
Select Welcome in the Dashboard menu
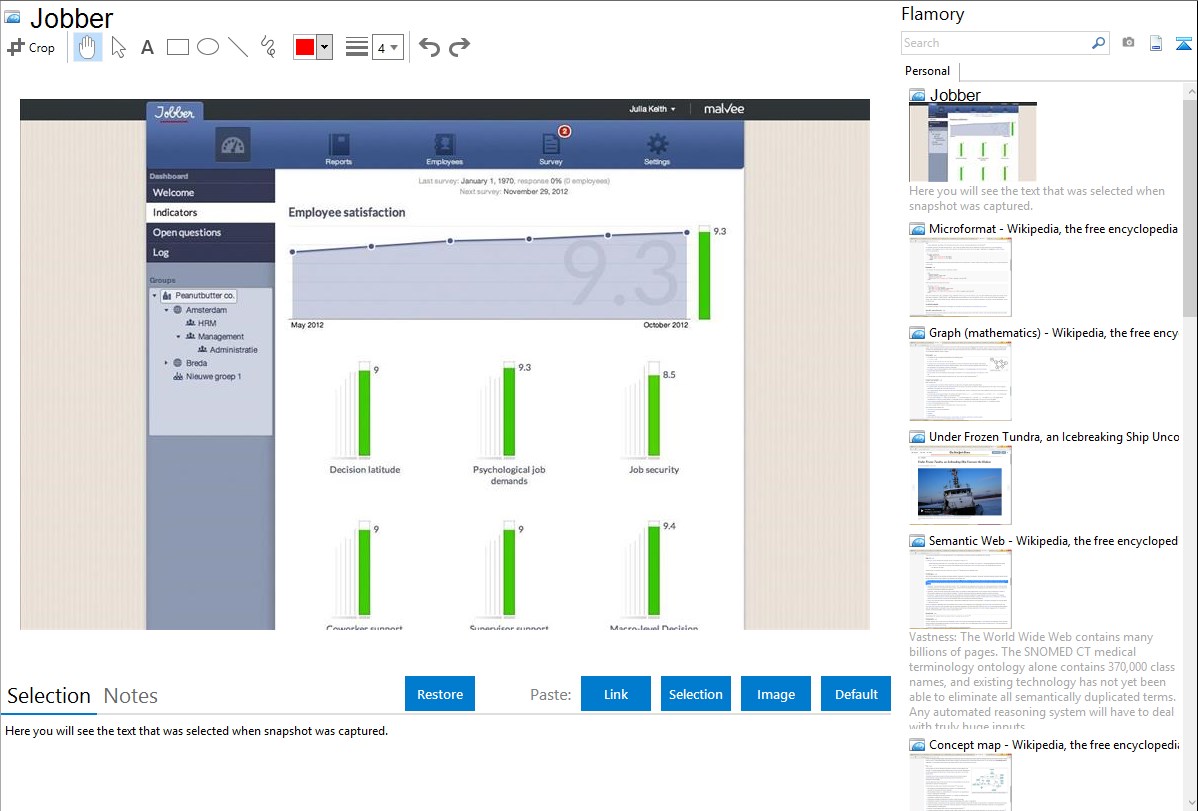[x=211, y=193]
